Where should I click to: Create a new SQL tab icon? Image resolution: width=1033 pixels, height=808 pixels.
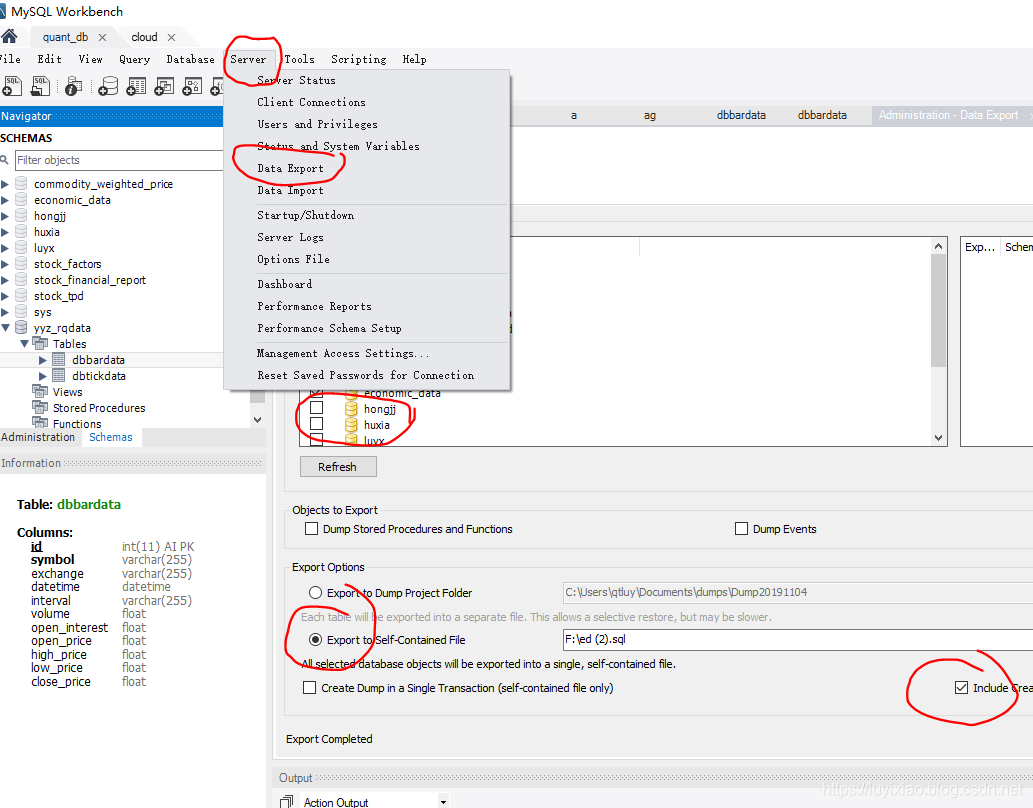[12, 86]
